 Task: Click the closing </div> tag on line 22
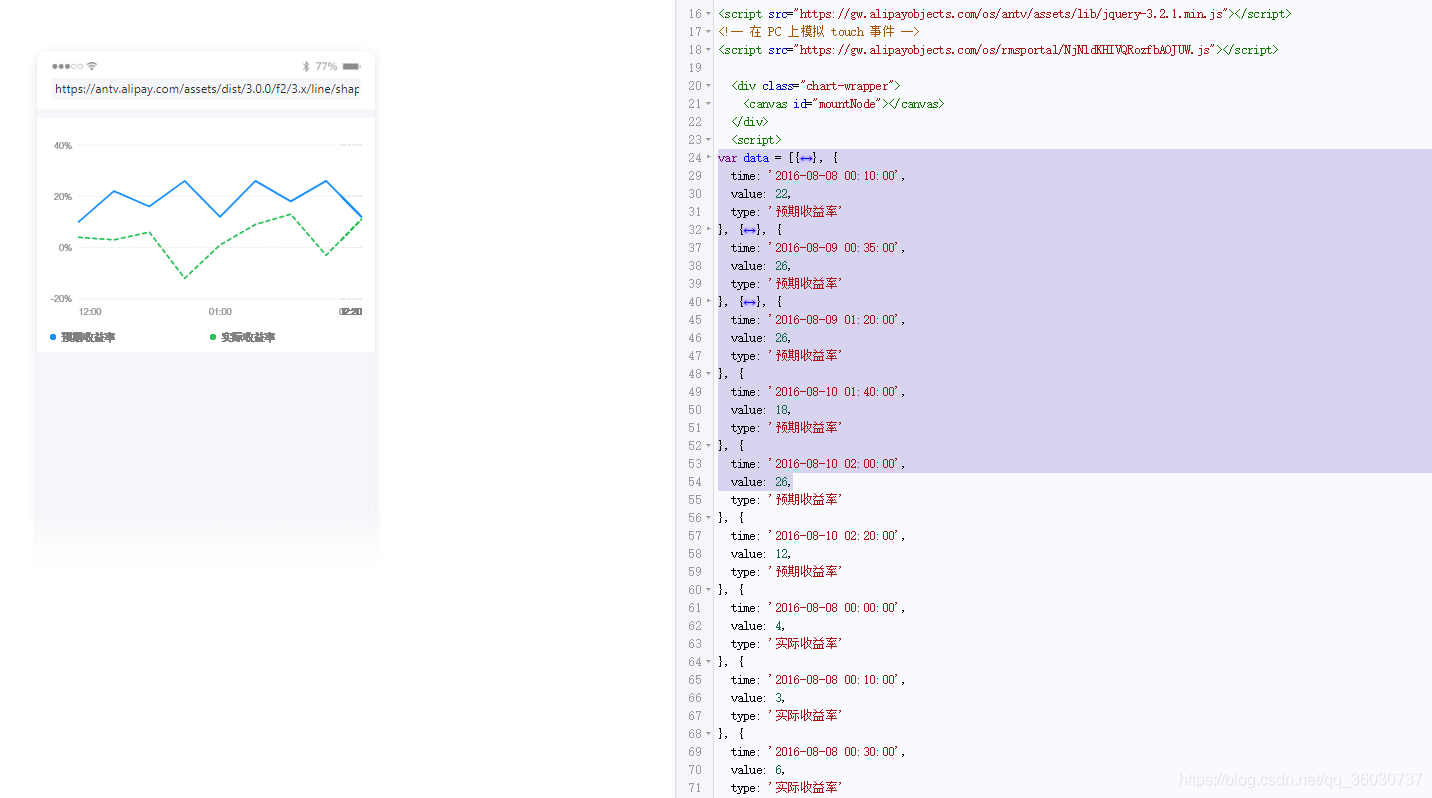(750, 122)
